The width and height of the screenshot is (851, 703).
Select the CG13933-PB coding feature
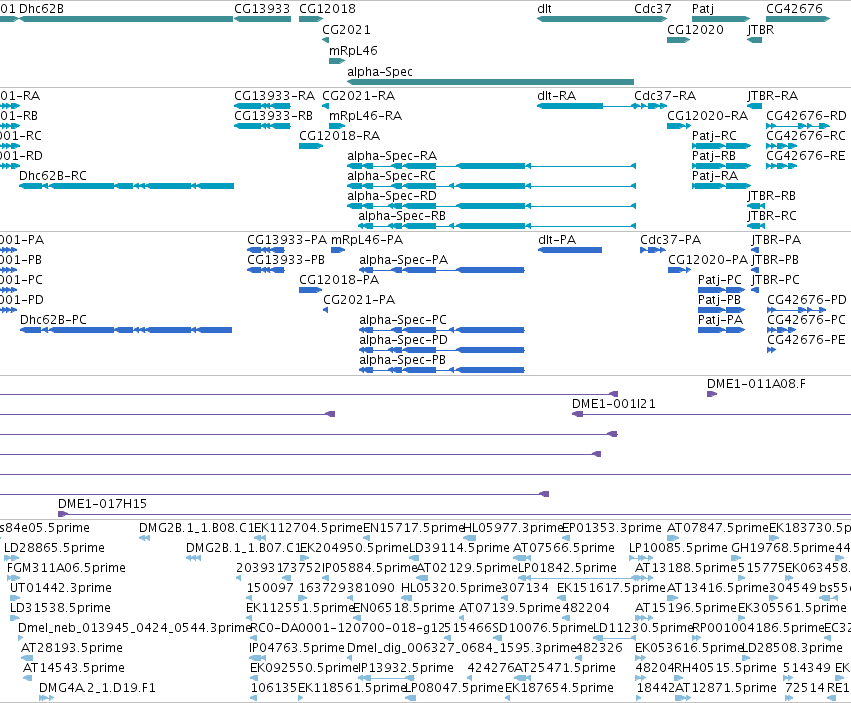pos(266,270)
